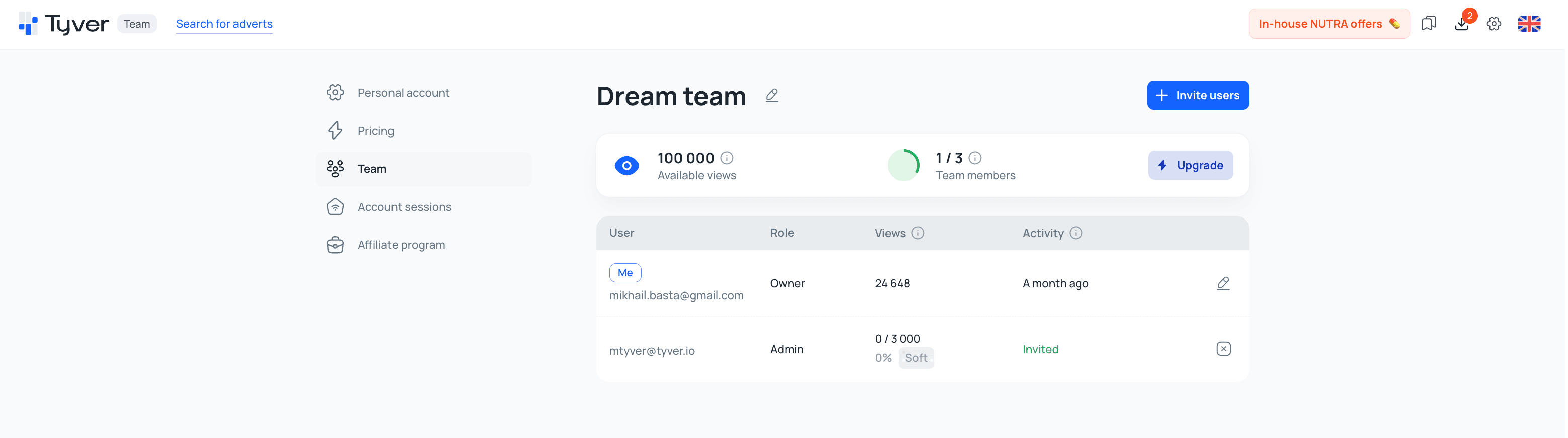The width and height of the screenshot is (1568, 438).
Task: Show info for Activity column
Action: tap(1075, 233)
